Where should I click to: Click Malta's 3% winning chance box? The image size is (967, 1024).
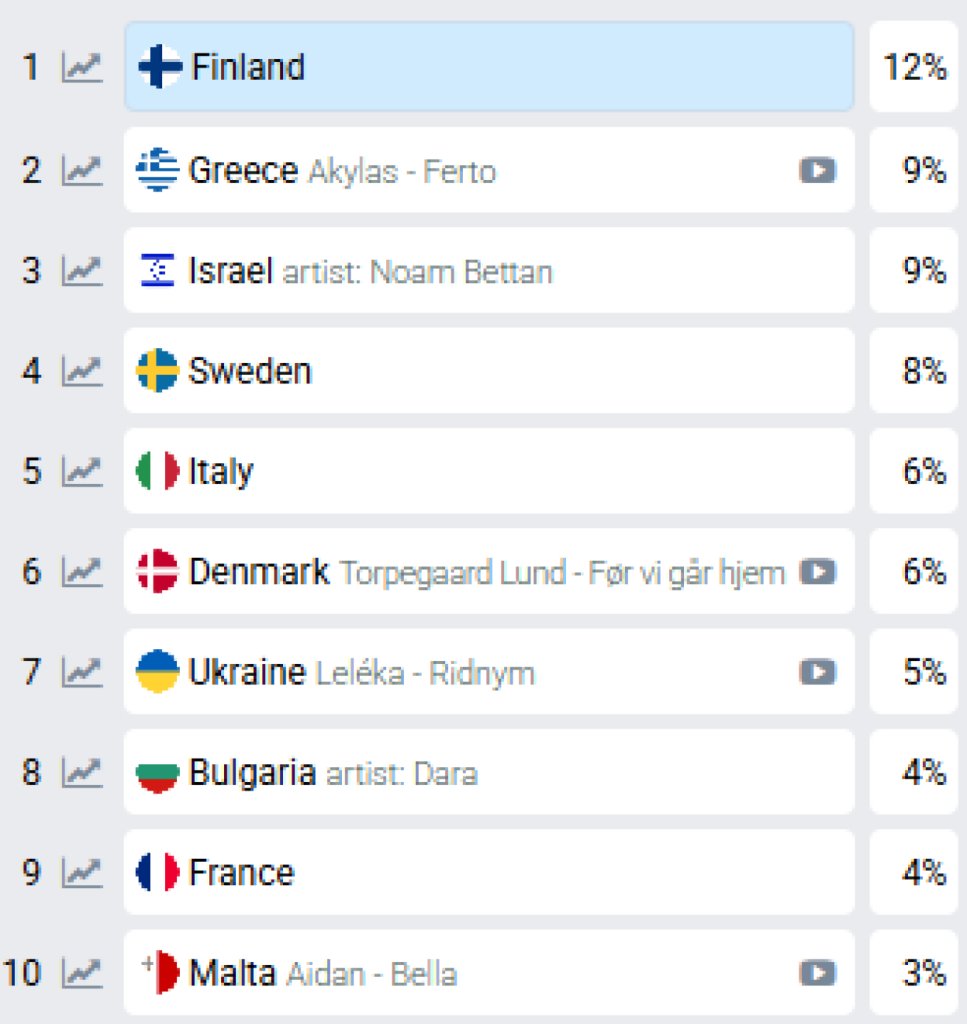(x=914, y=973)
